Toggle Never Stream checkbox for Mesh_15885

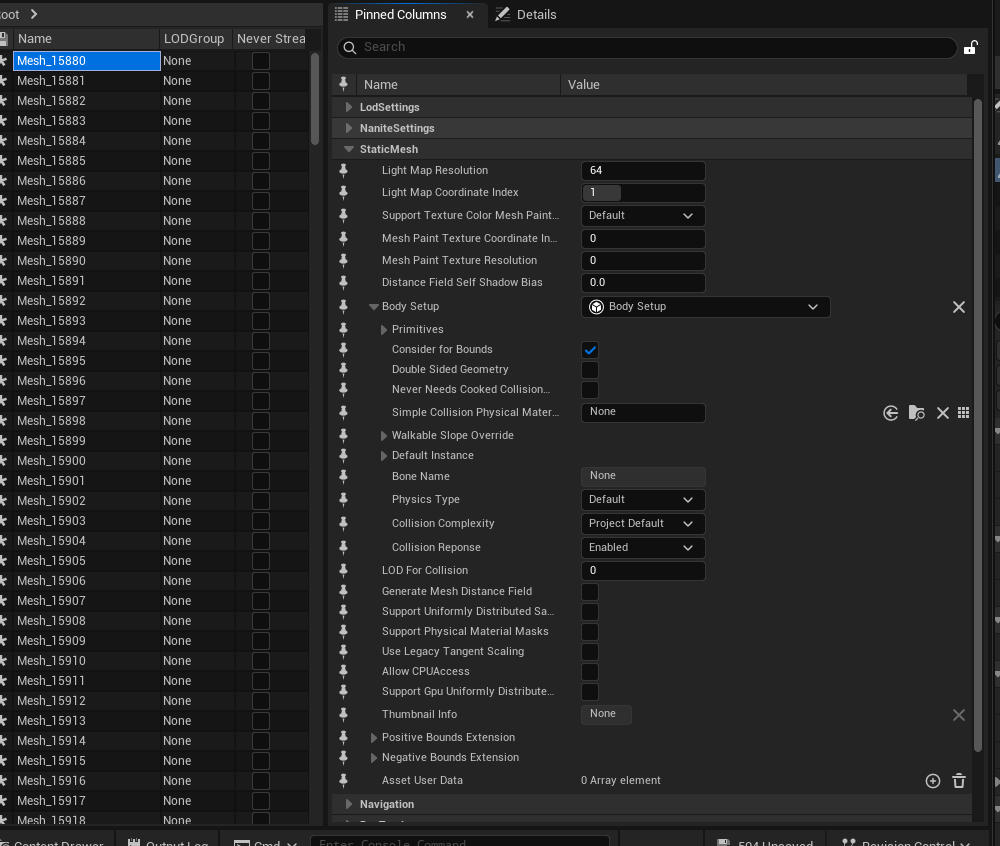(x=260, y=161)
